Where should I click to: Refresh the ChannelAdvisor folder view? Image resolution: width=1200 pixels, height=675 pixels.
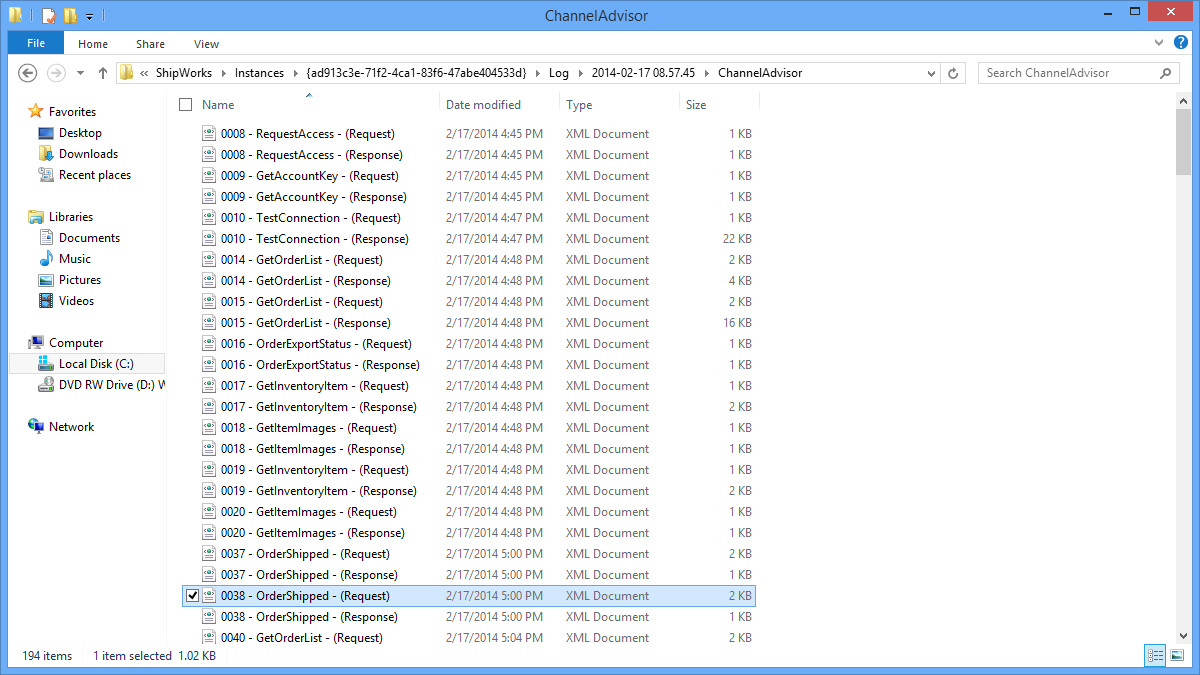[x=953, y=73]
